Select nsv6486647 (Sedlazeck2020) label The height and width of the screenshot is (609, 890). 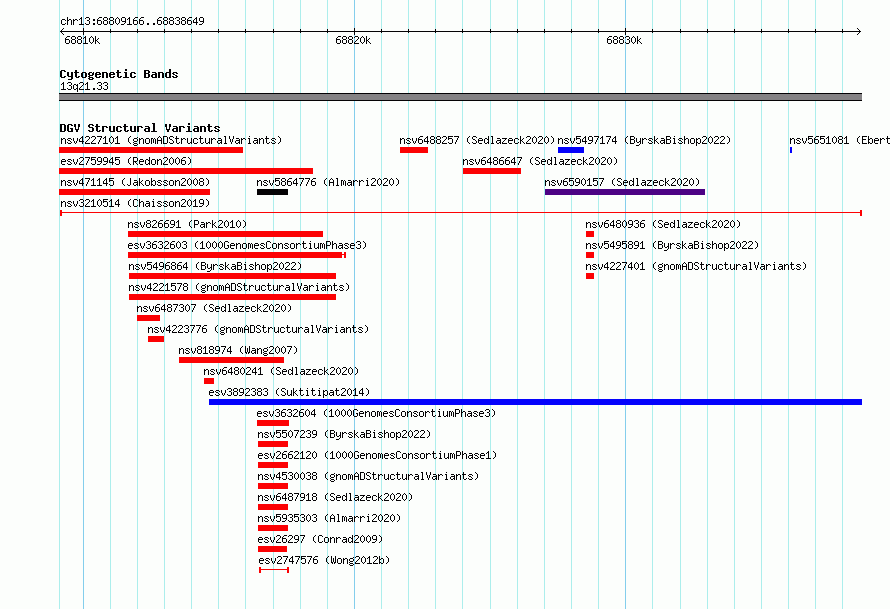coord(540,161)
